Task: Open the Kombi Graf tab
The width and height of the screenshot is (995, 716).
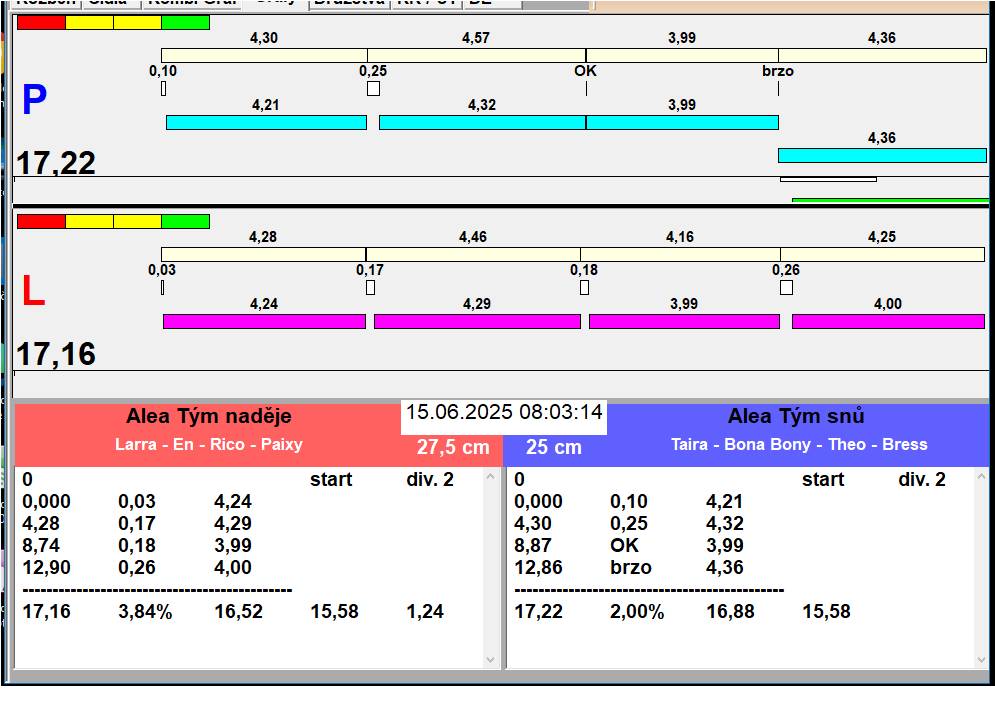Action: click(x=191, y=3)
